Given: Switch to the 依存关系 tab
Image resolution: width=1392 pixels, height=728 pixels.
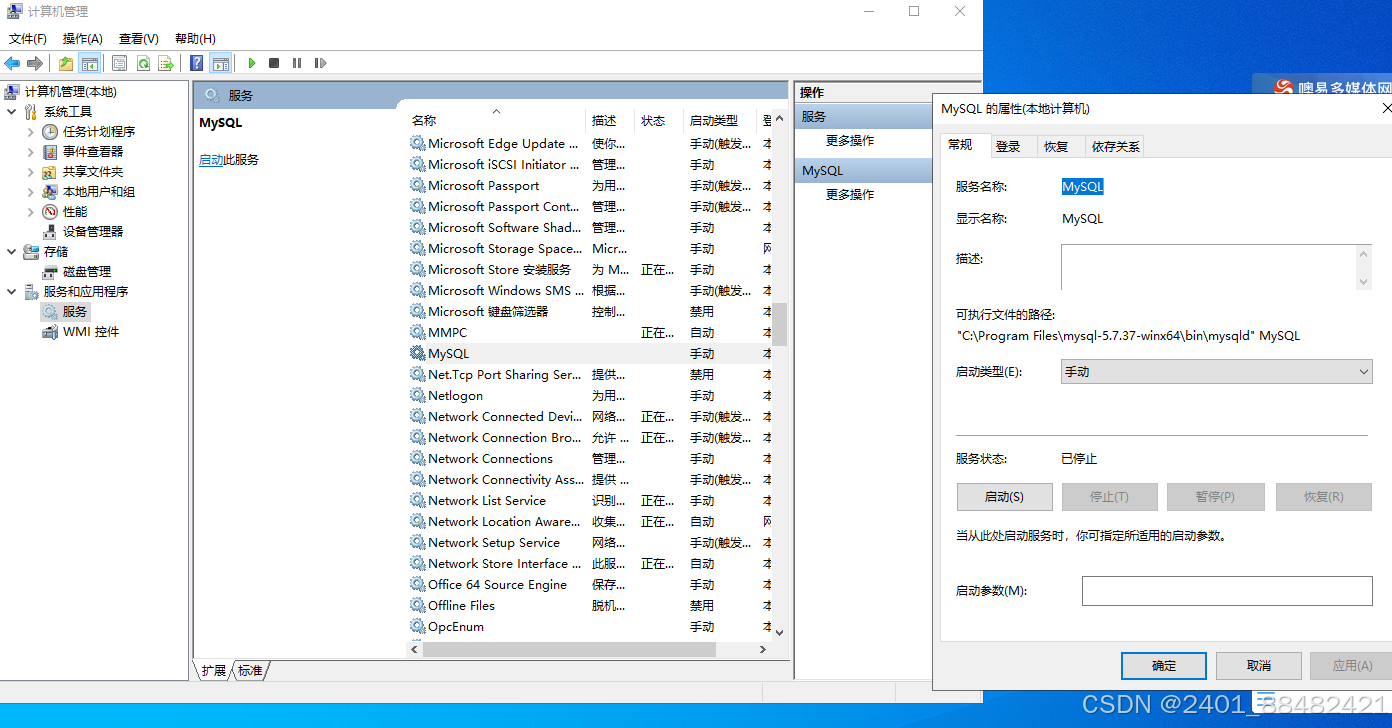Looking at the screenshot, I should pyautogui.click(x=1115, y=147).
